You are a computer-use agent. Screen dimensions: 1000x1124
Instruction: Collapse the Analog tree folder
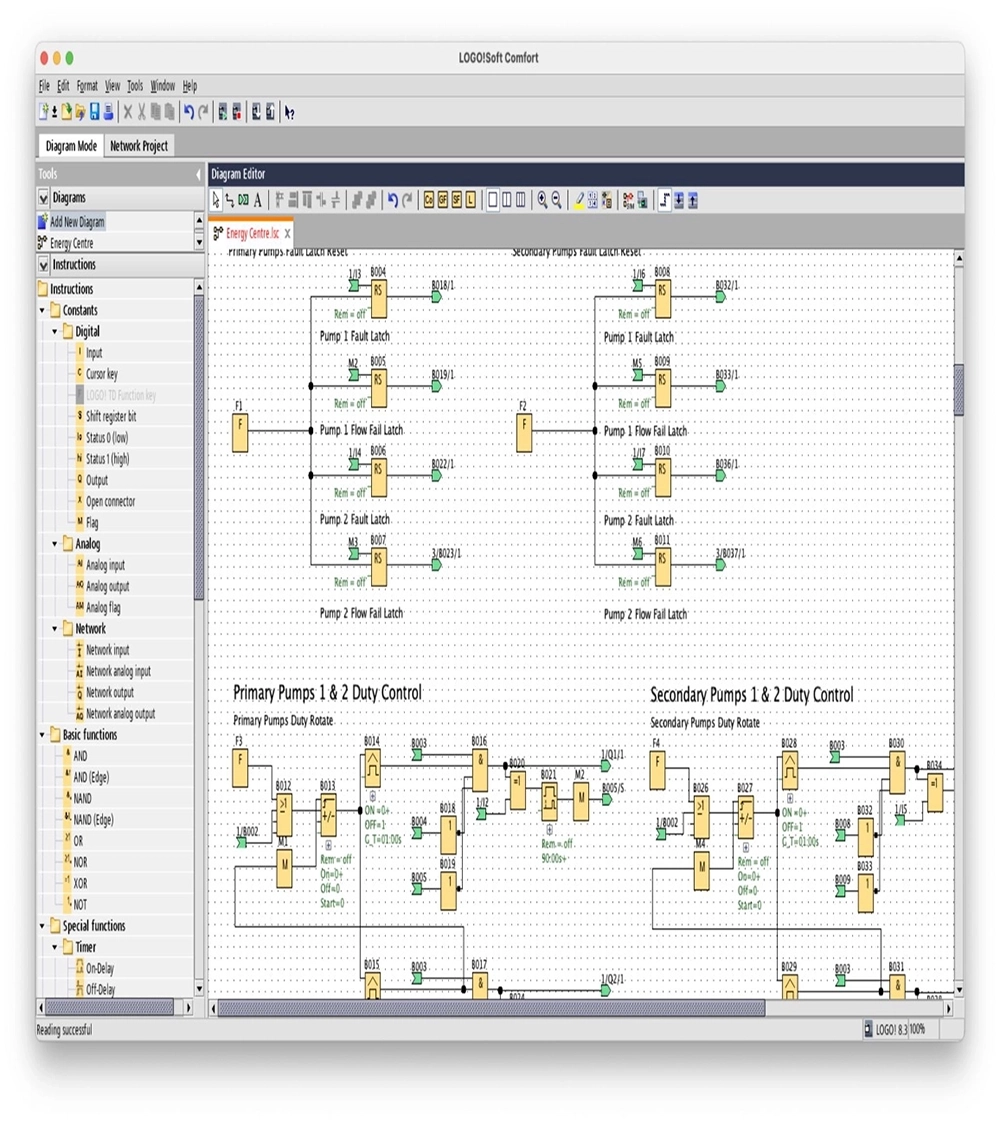55,544
